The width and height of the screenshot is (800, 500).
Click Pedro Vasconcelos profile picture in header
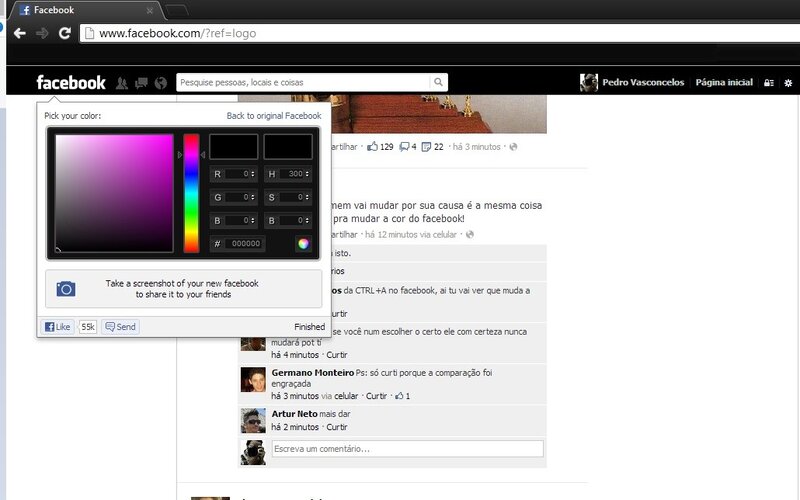[589, 82]
